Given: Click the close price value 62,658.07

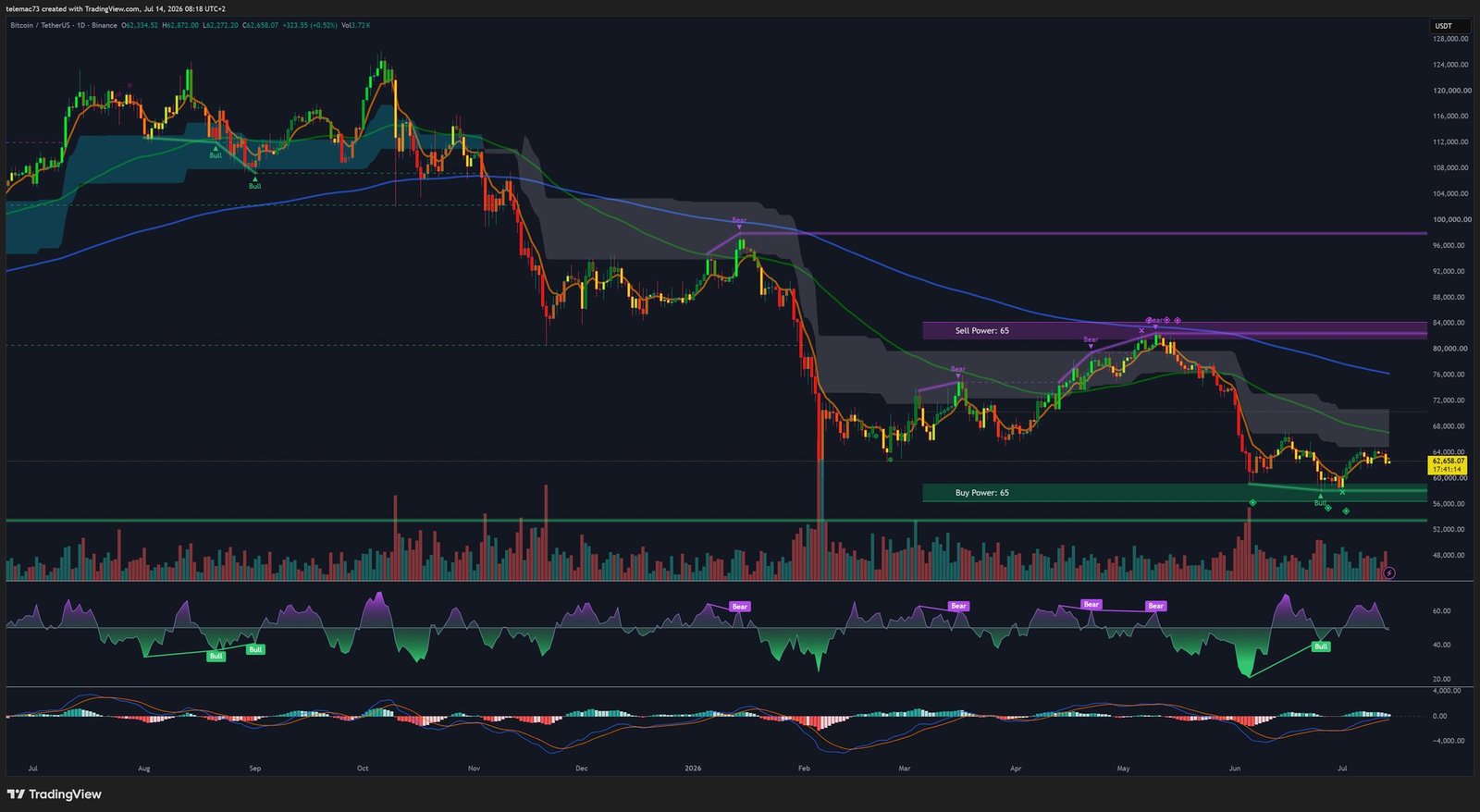Looking at the screenshot, I should pyautogui.click(x=263, y=25).
